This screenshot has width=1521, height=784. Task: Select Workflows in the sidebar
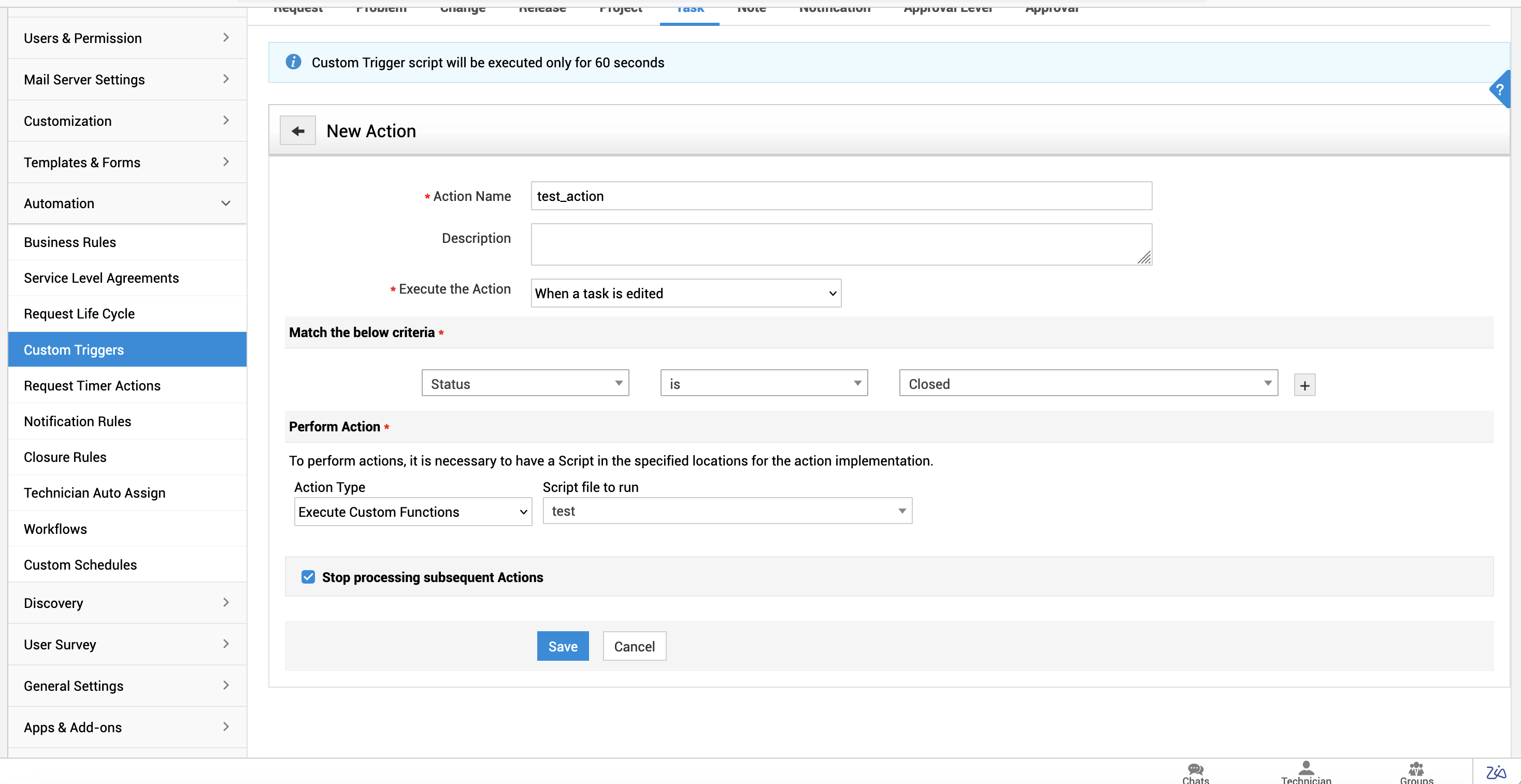[55, 529]
